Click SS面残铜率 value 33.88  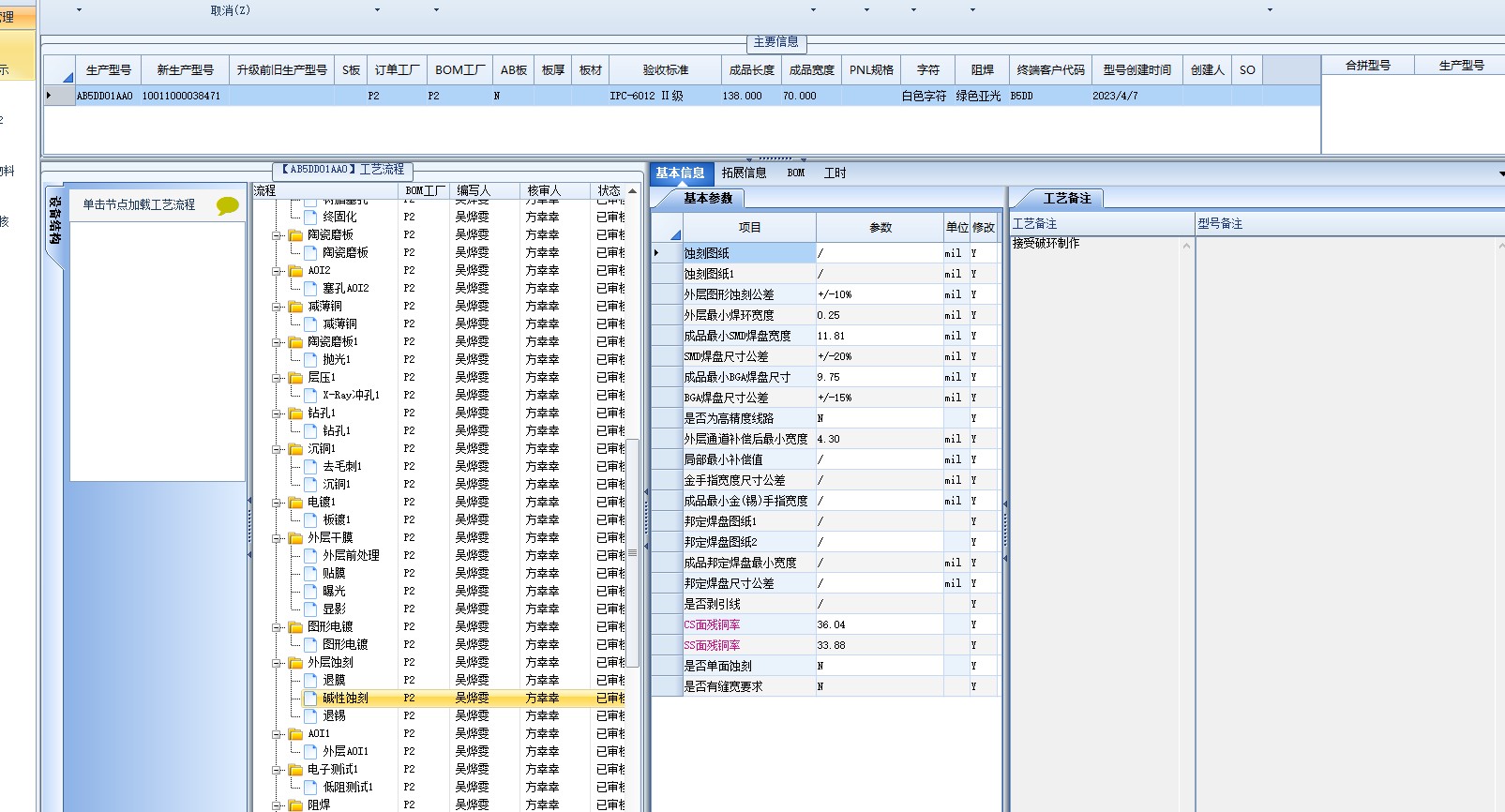pos(880,645)
